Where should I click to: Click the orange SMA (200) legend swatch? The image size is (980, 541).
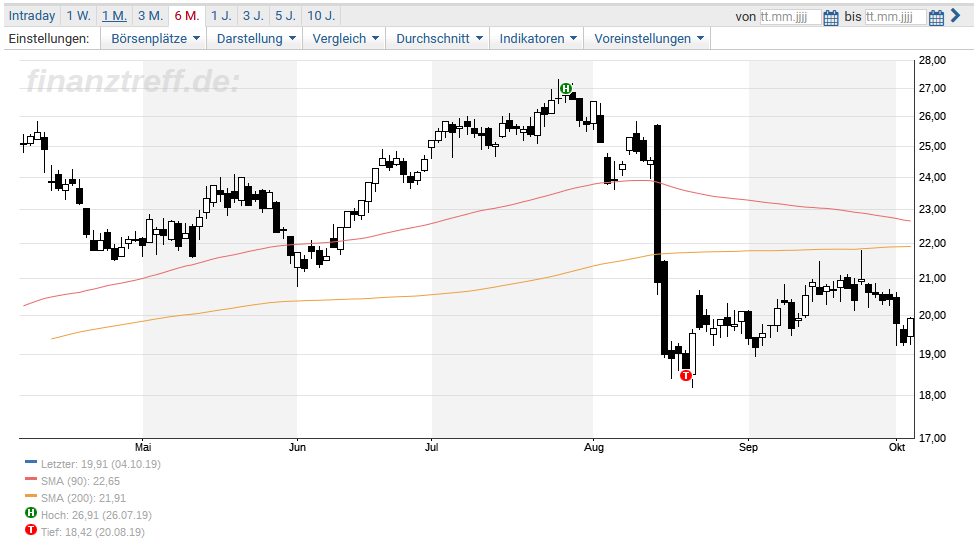[x=31, y=496]
